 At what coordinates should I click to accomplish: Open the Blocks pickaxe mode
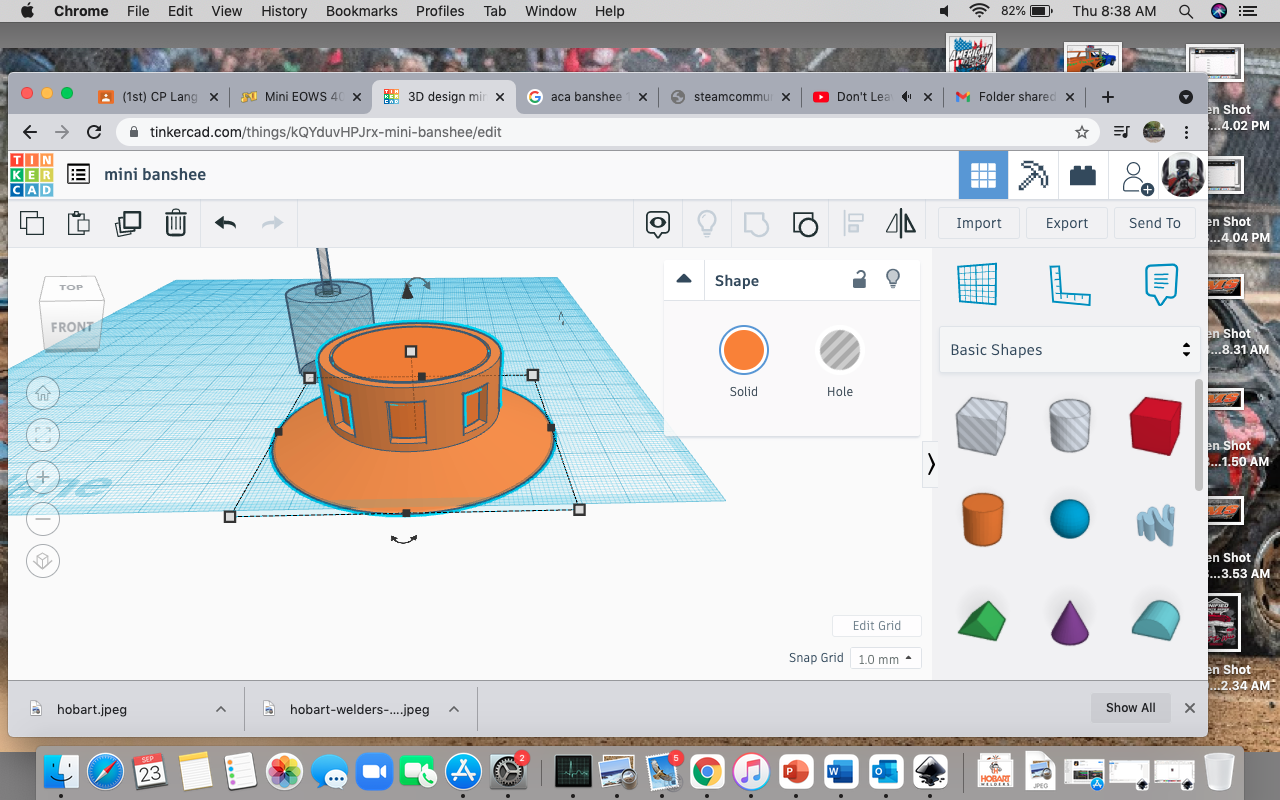(1033, 176)
